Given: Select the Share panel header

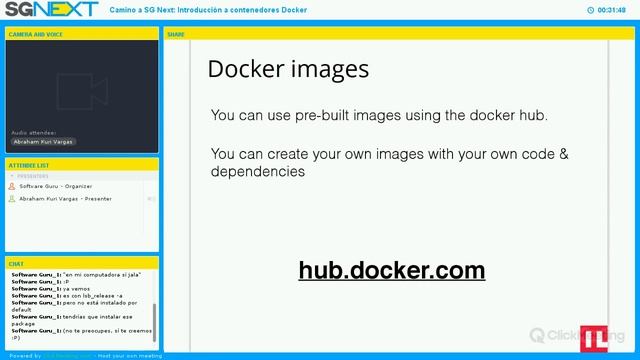Looking at the screenshot, I should pos(399,34).
